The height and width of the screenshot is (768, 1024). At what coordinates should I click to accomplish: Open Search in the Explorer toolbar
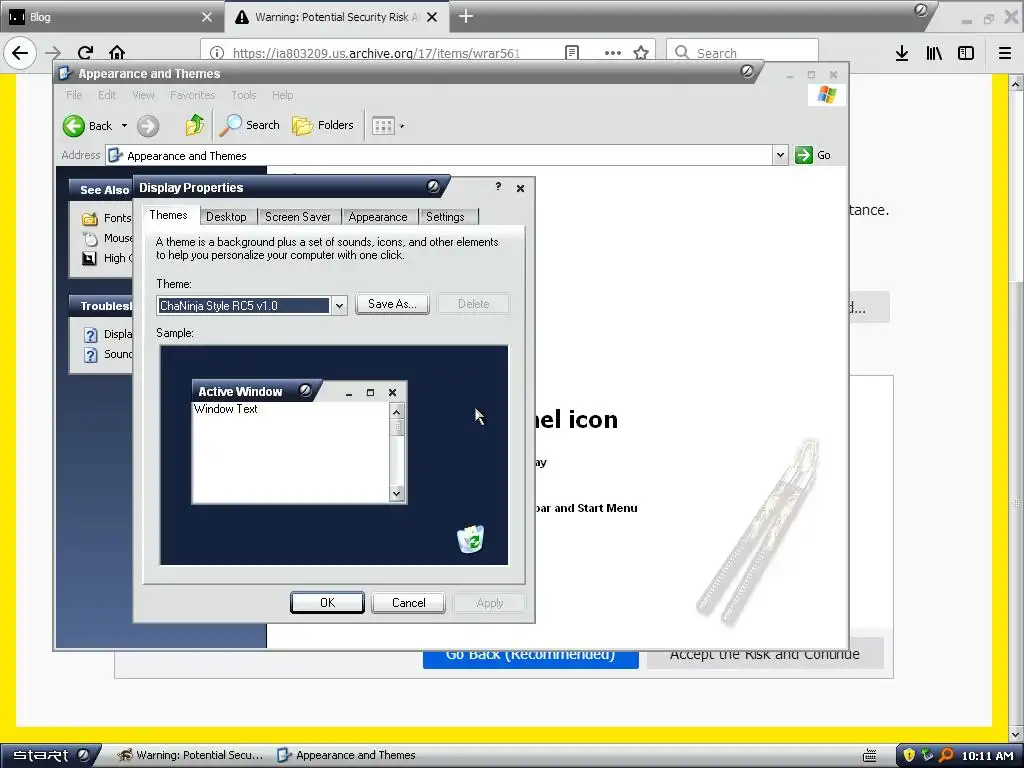[249, 125]
